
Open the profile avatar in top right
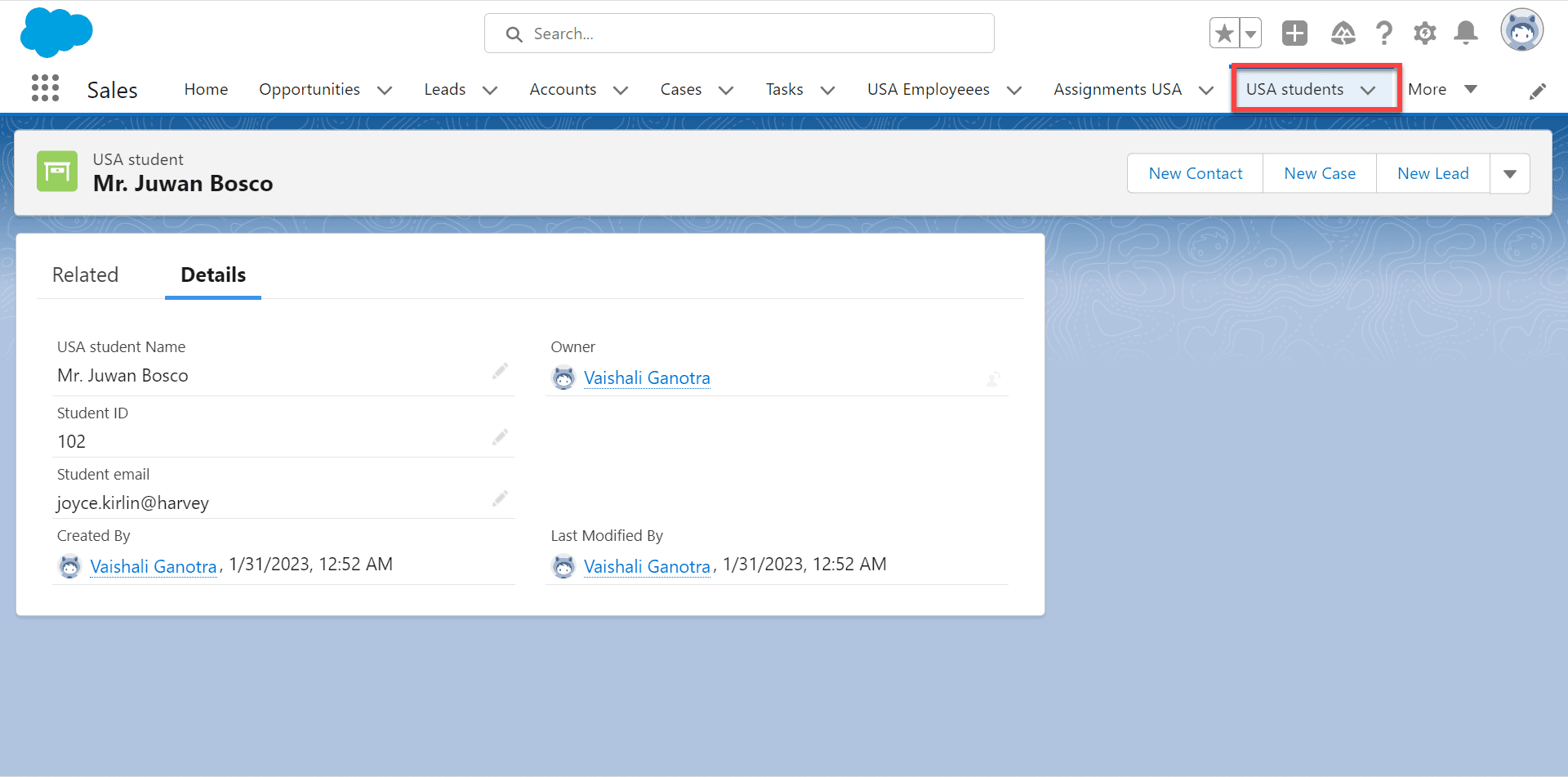tap(1522, 30)
